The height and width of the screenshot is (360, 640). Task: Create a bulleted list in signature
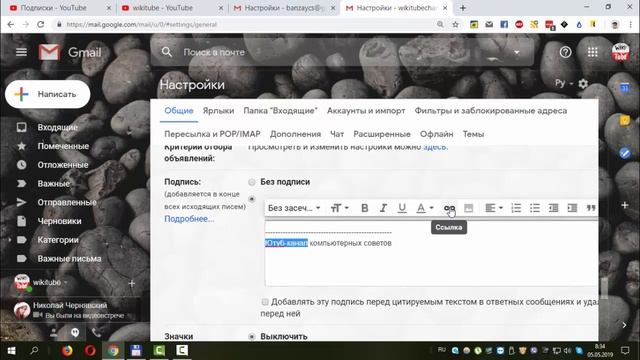pos(535,208)
